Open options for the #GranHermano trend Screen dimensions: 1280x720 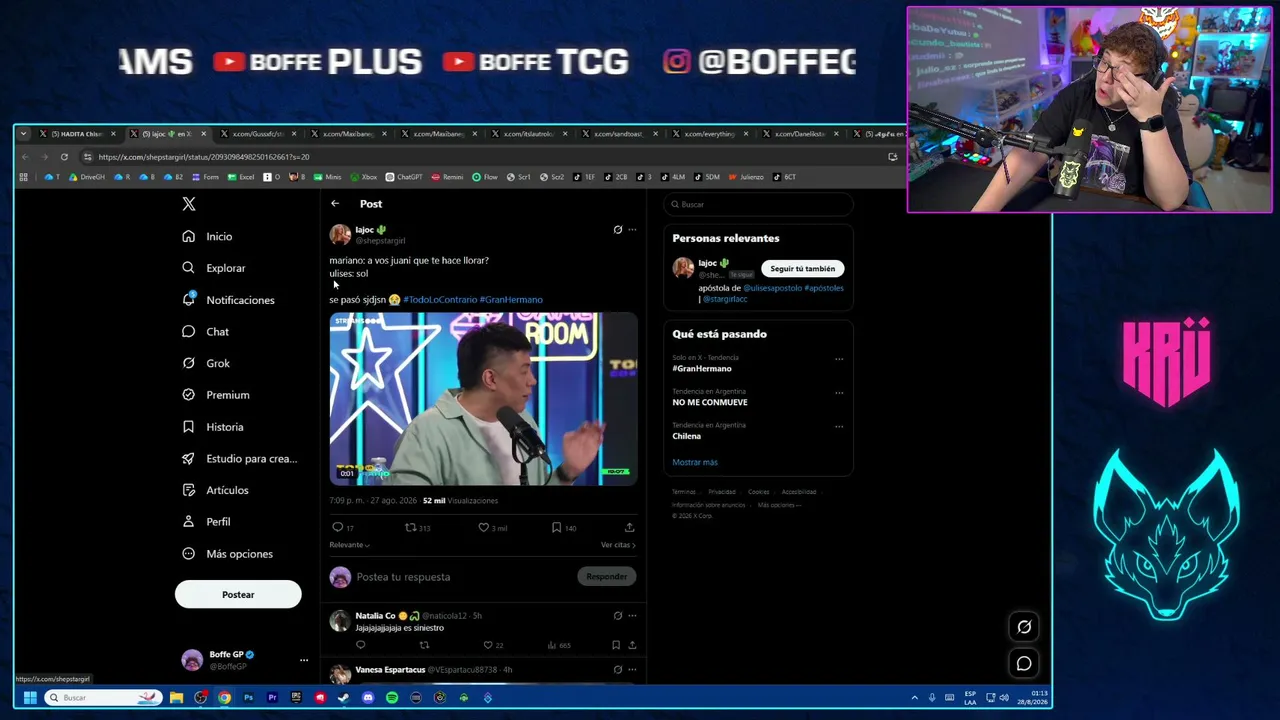pos(839,359)
